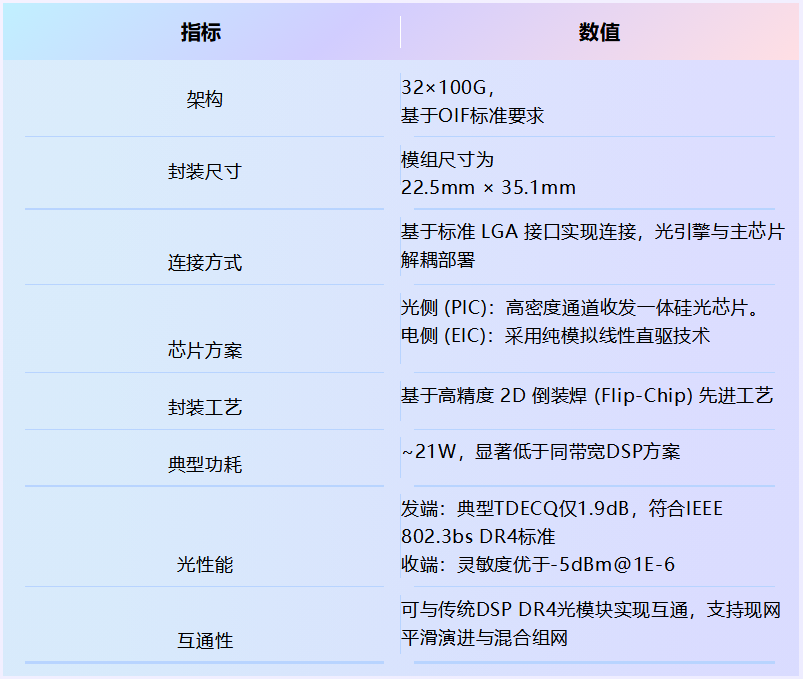This screenshot has height=679, width=803.
Task: Click the 光性能 row label
Action: point(204,564)
